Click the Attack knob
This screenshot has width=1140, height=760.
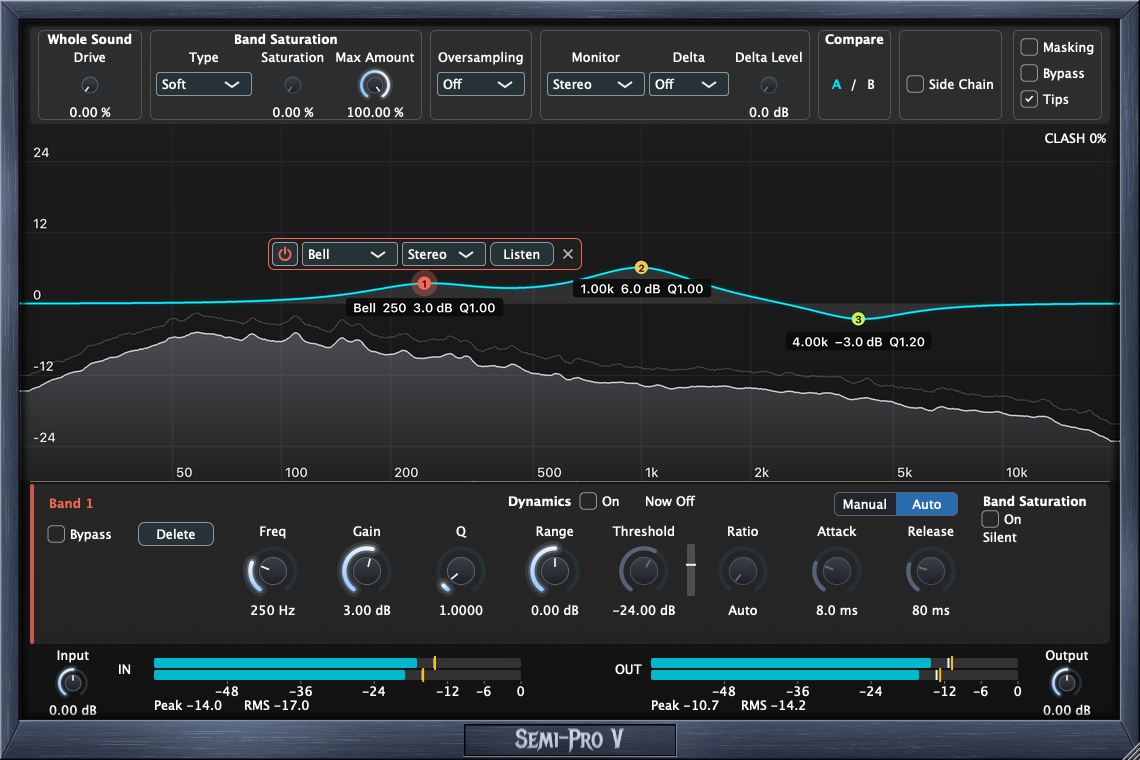[836, 572]
